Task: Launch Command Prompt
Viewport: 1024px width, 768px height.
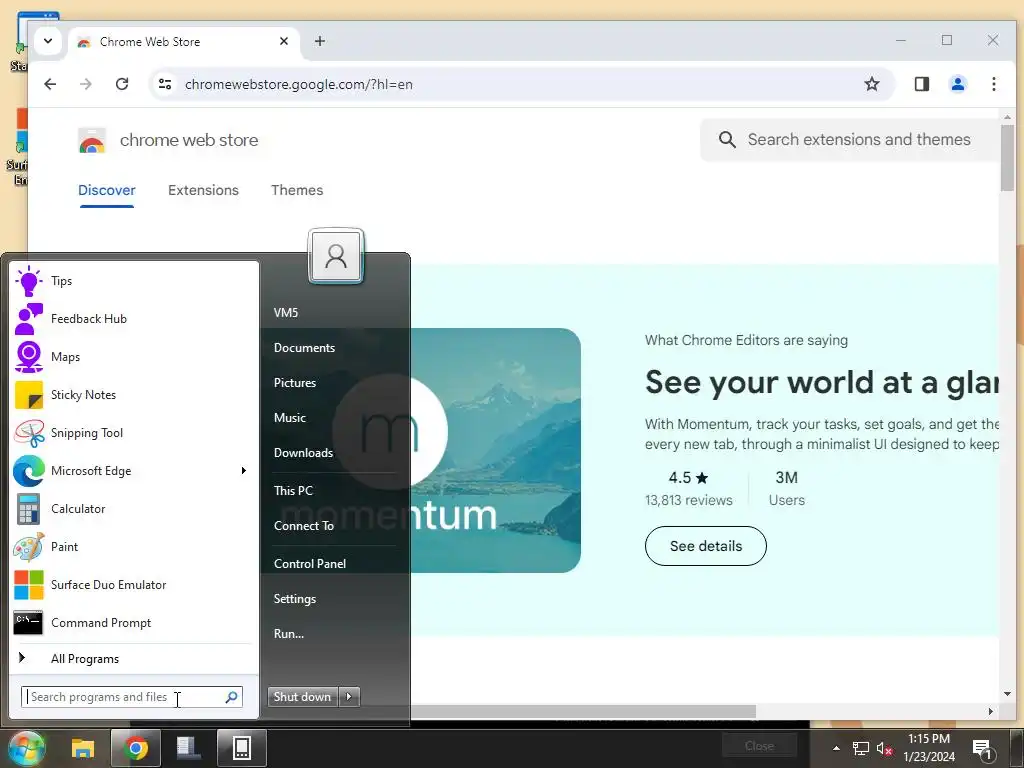Action: click(x=133, y=622)
